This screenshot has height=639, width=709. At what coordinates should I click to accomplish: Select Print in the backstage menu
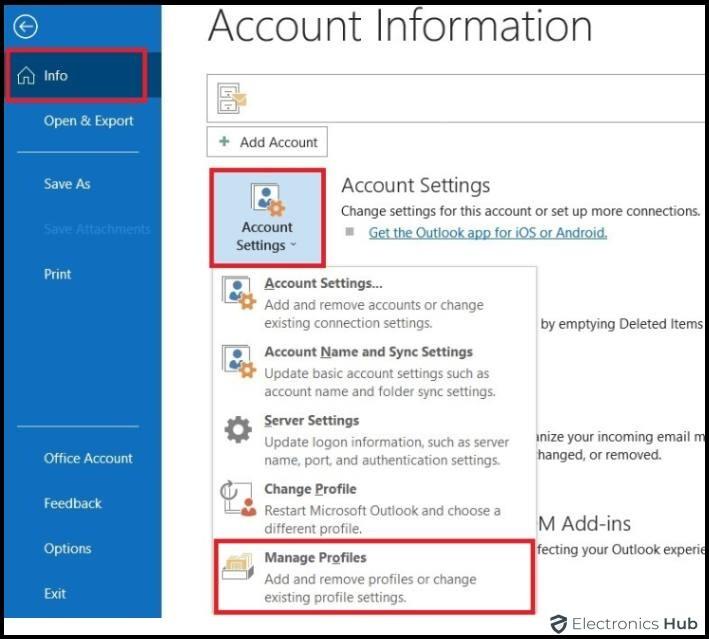[58, 274]
